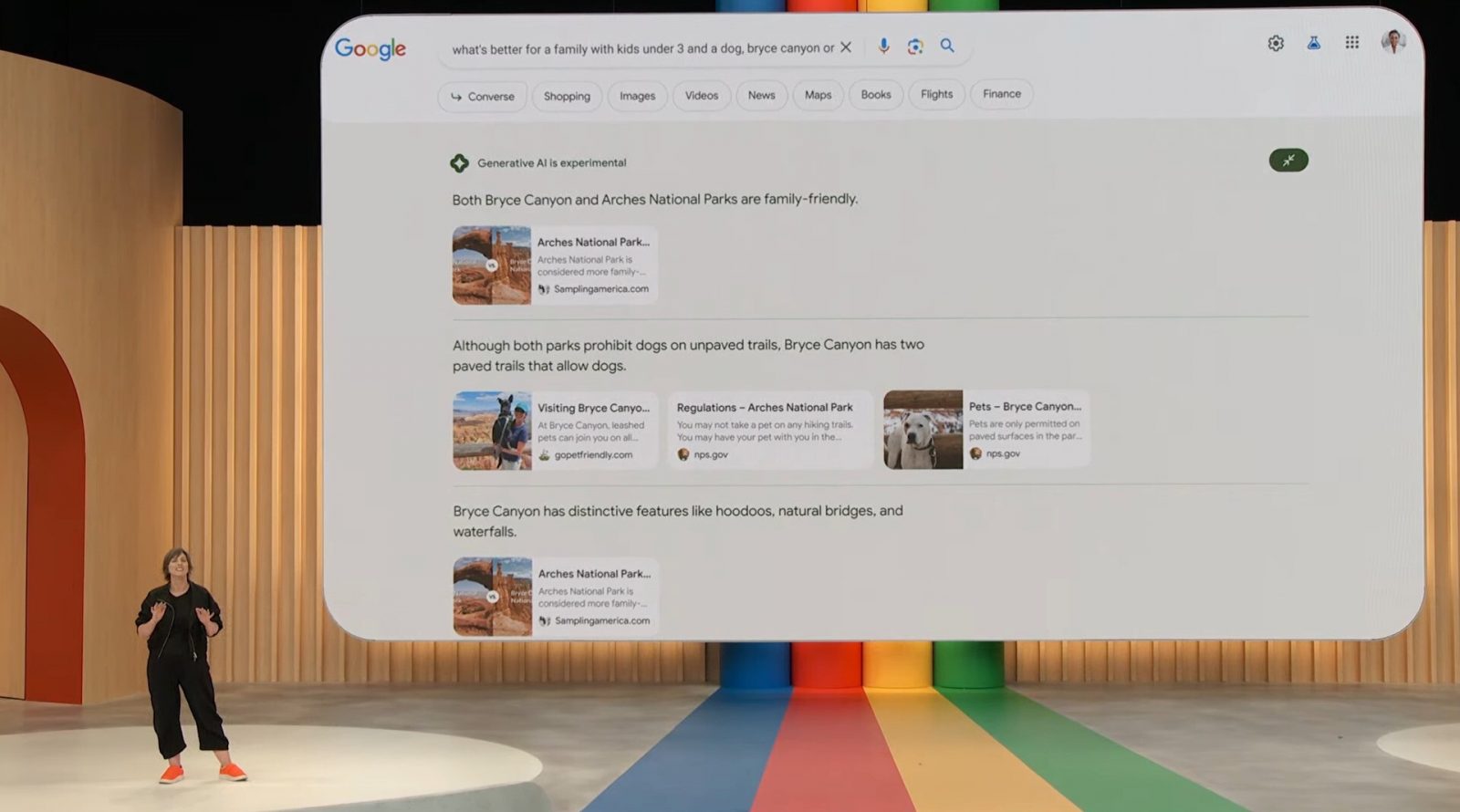Open Regulations – Arches National Park card
Viewport: 1460px width, 812px height.
769,430
